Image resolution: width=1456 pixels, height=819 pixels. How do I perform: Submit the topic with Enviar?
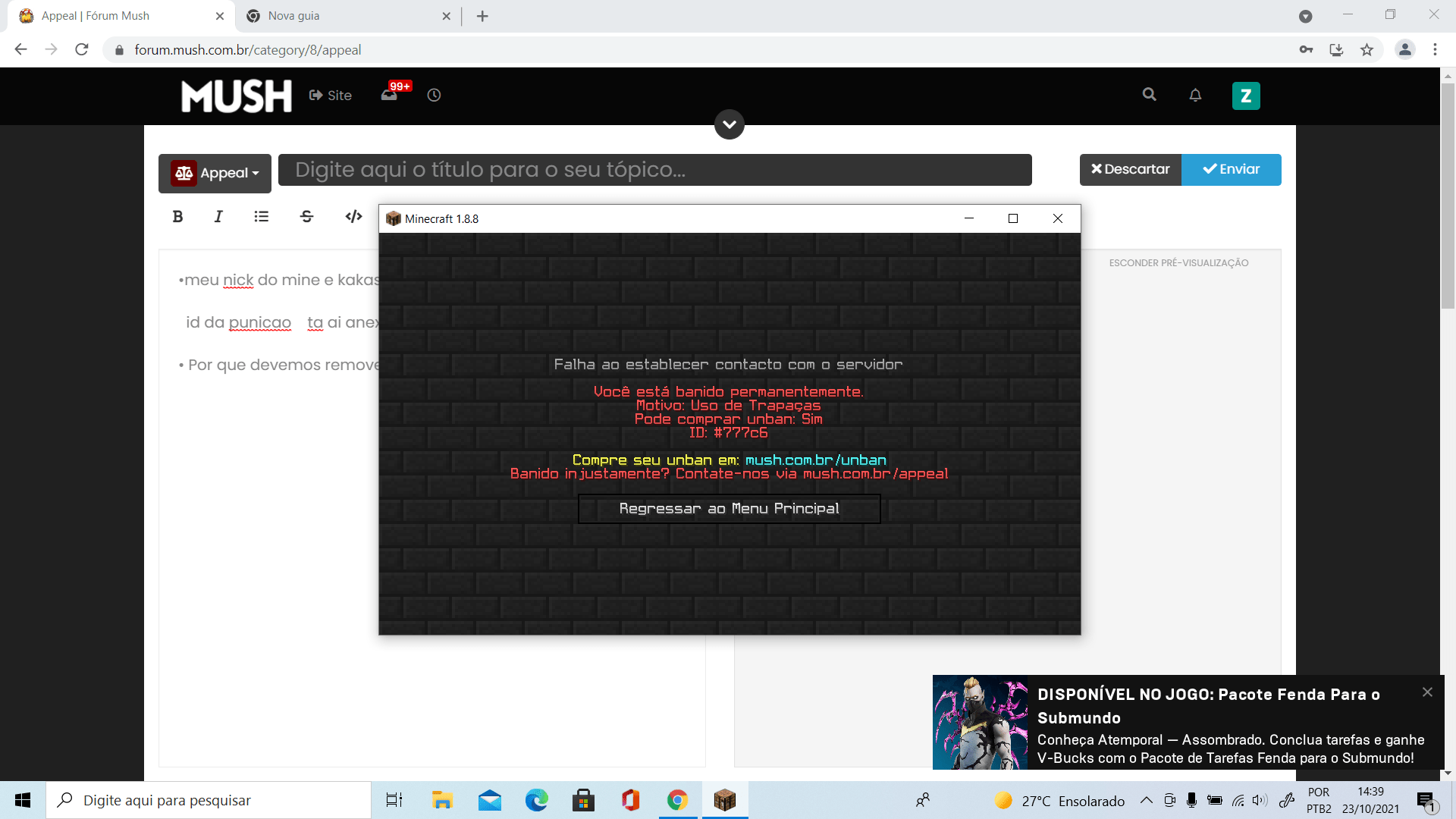point(1232,170)
